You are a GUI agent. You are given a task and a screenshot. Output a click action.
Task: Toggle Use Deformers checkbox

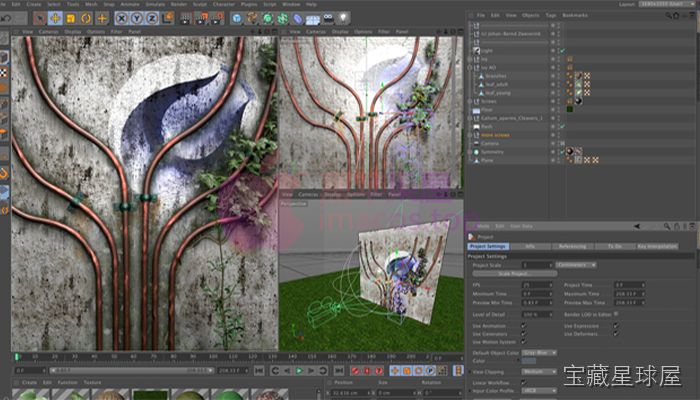coord(616,333)
